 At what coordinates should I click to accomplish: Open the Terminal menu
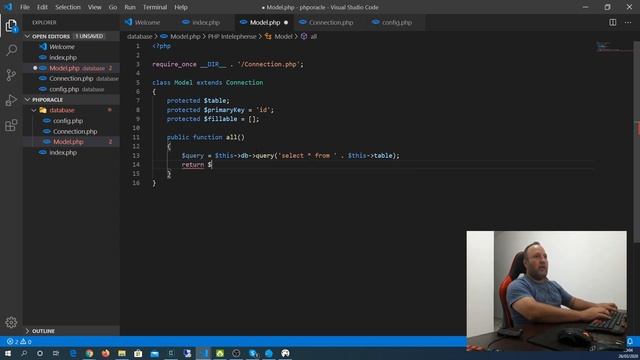click(155, 7)
